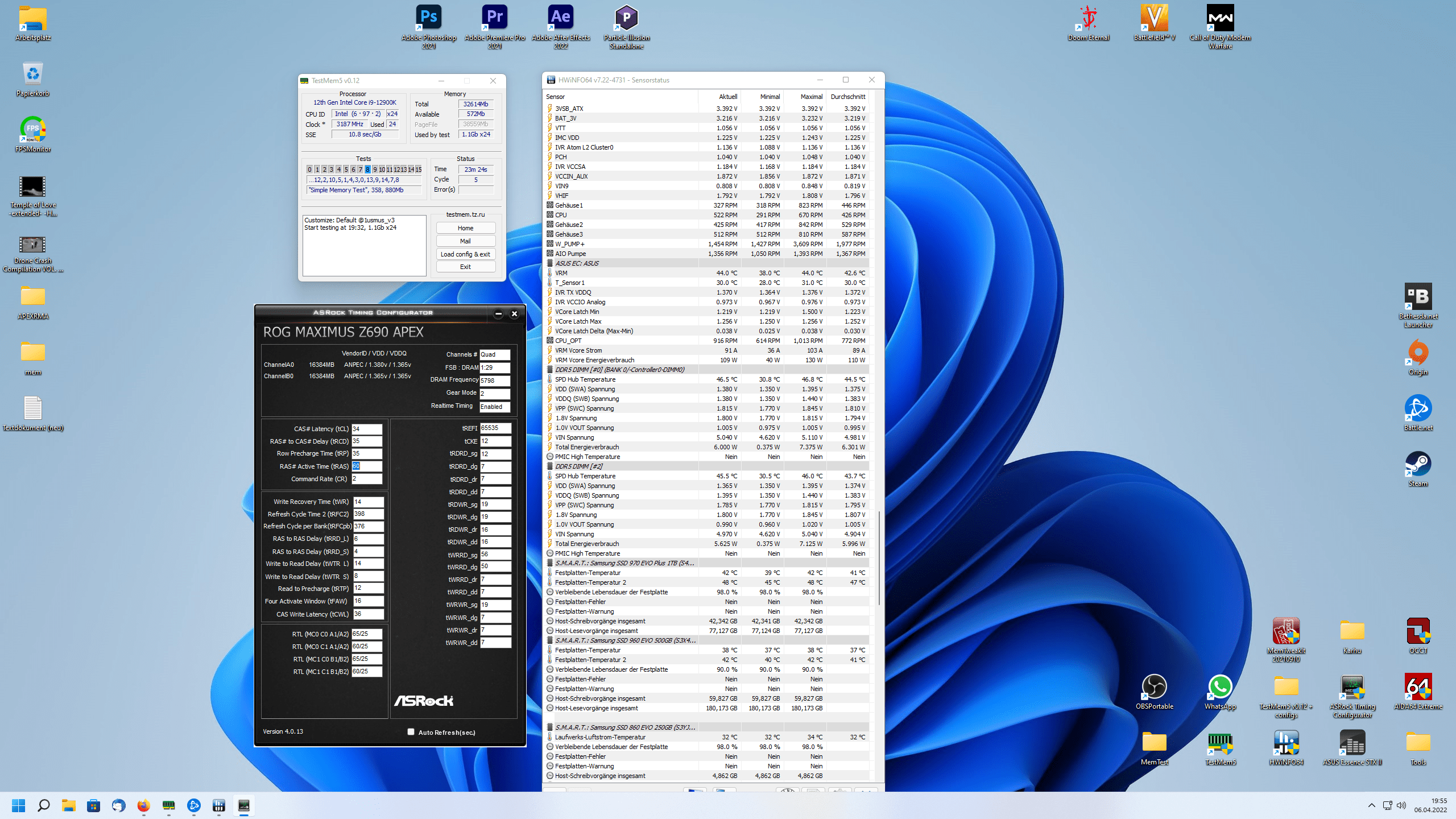Select the VRM temperature row in HWiNFO
The height and width of the screenshot is (819, 1456).
pos(706,273)
